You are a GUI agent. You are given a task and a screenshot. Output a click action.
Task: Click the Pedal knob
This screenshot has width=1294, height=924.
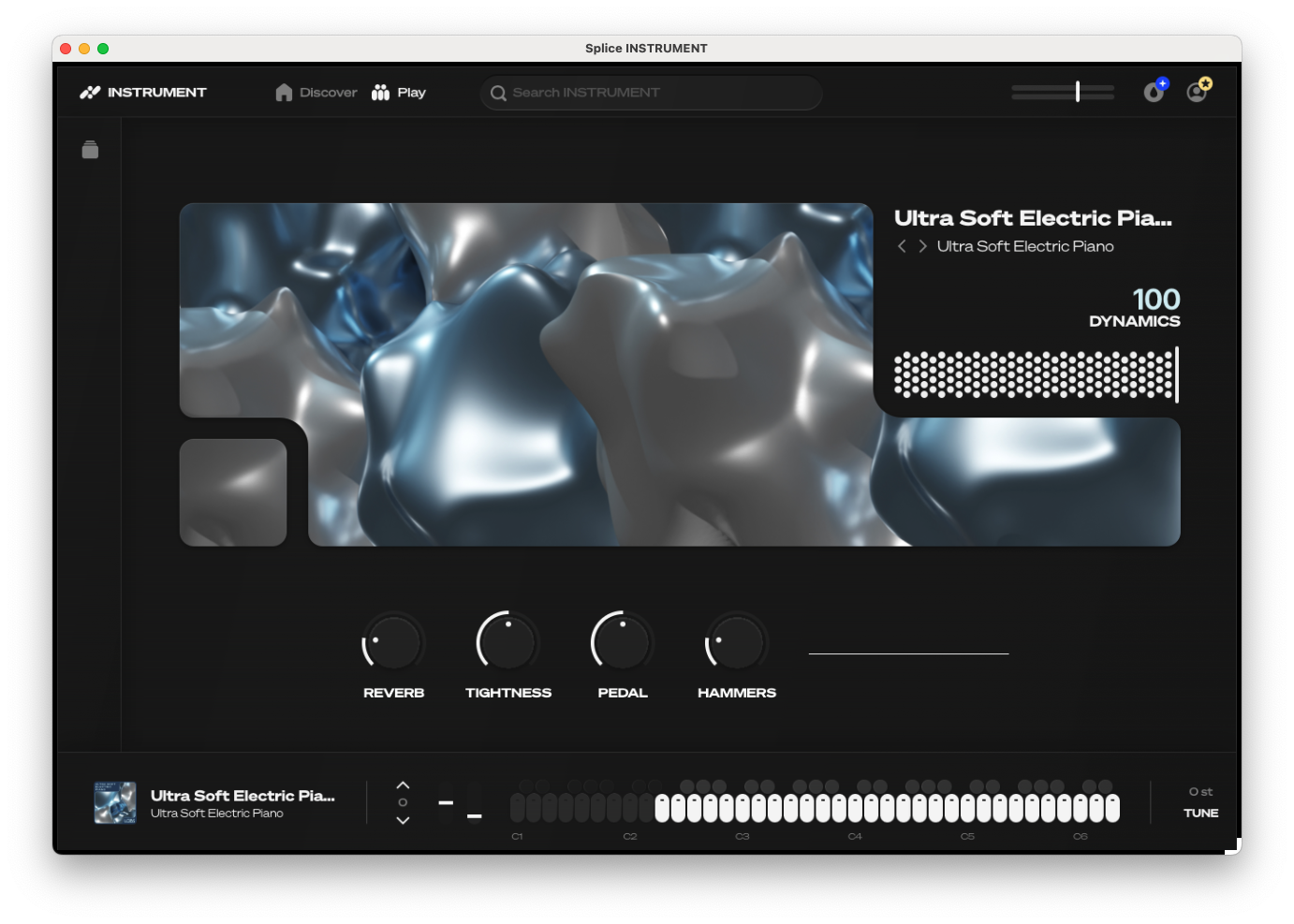[622, 643]
